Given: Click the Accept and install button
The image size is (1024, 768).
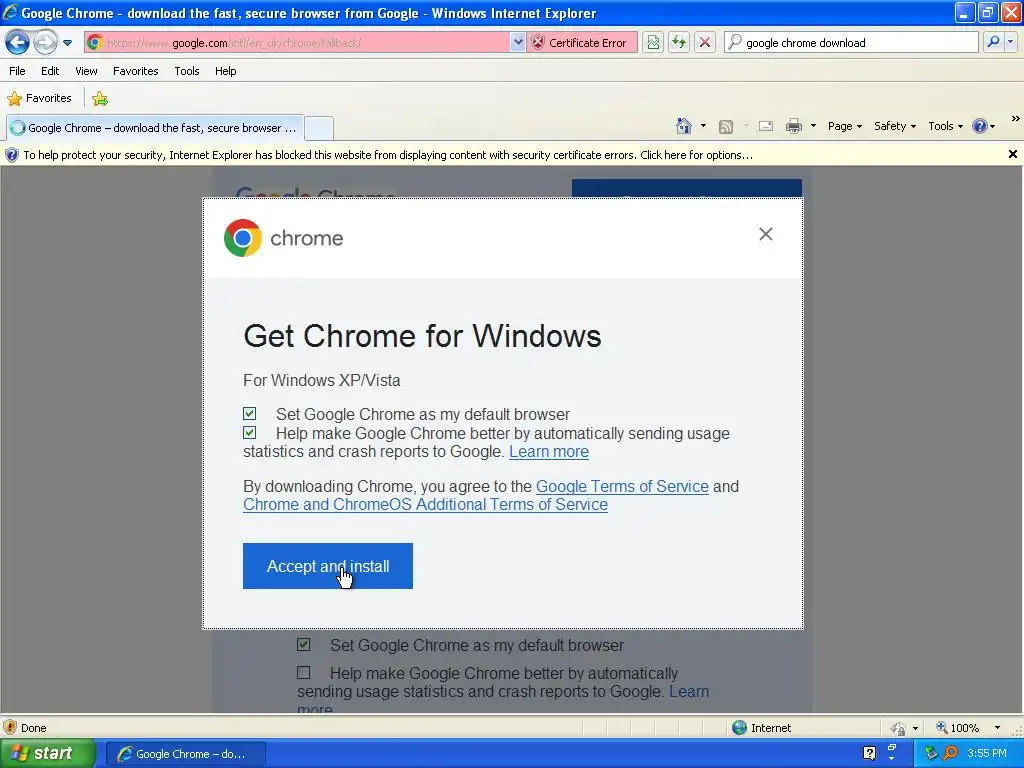Looking at the screenshot, I should coord(328,566).
